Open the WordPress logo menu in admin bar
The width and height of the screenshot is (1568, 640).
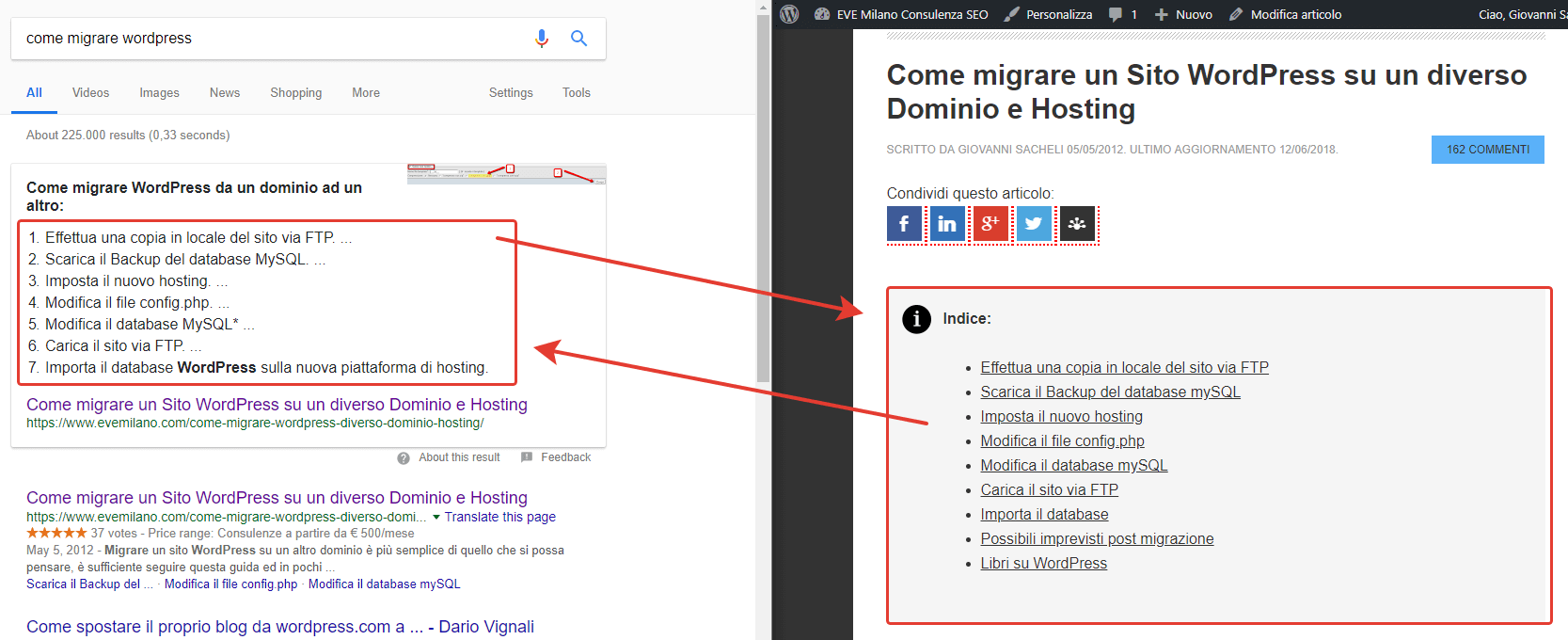pos(790,14)
